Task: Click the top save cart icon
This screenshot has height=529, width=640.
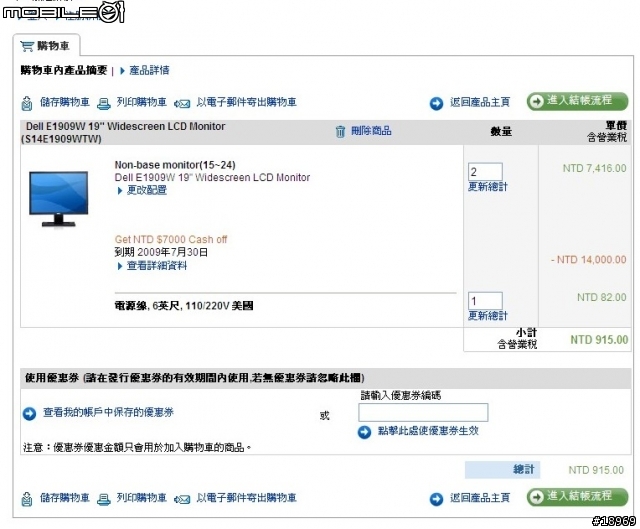Action: [x=27, y=103]
